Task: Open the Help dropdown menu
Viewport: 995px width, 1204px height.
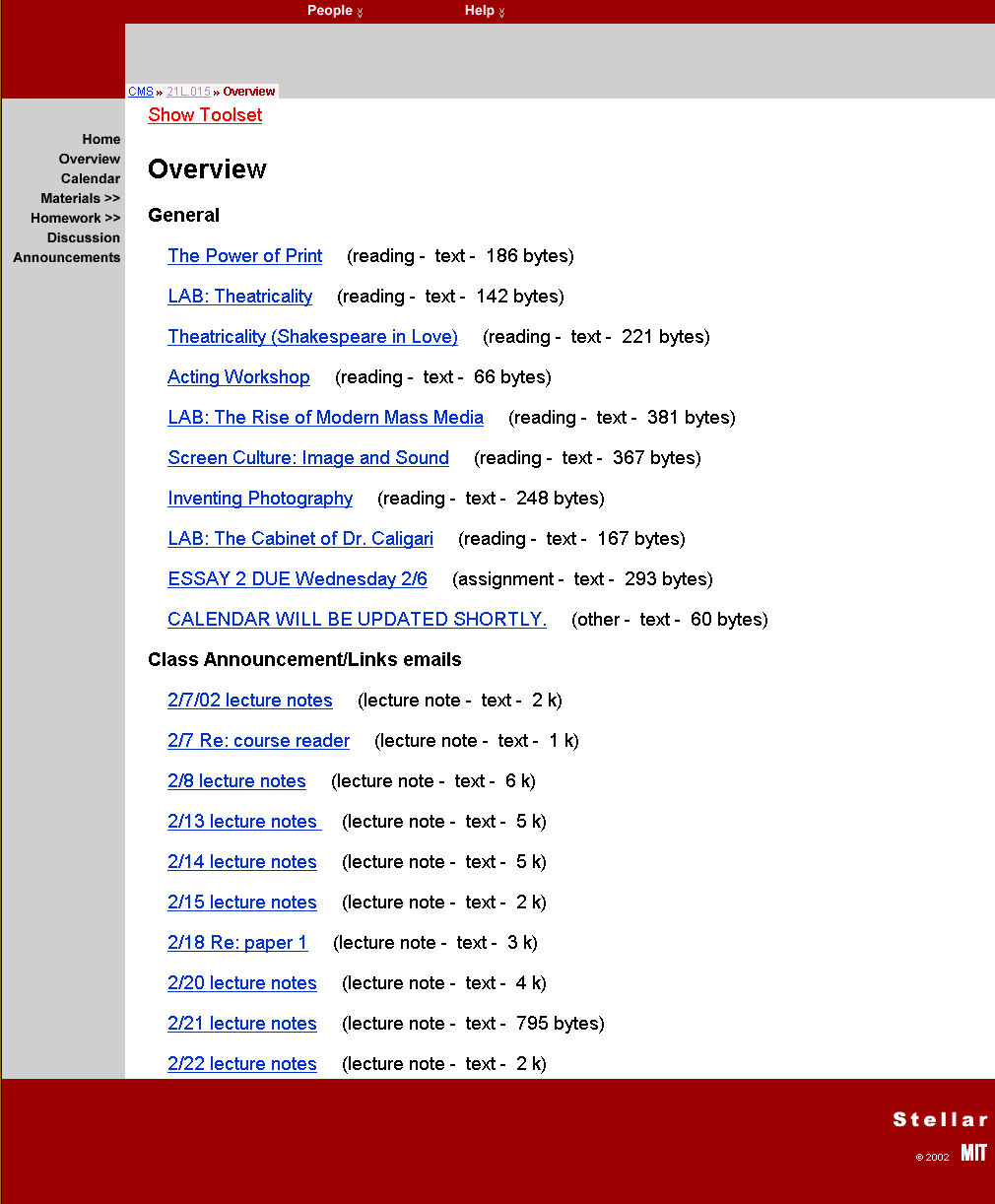Action: point(484,11)
